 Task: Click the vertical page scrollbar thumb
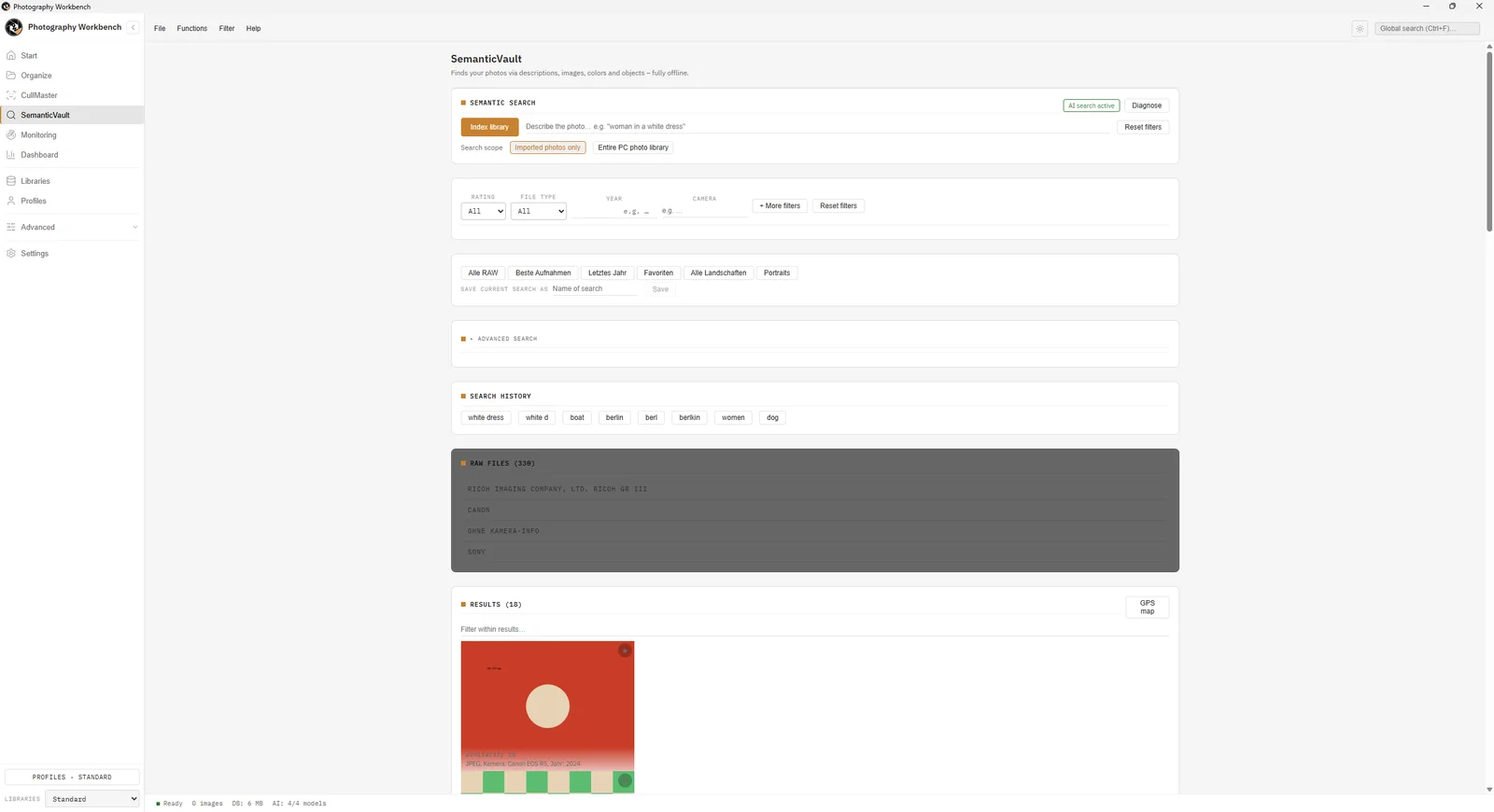tap(1489, 142)
